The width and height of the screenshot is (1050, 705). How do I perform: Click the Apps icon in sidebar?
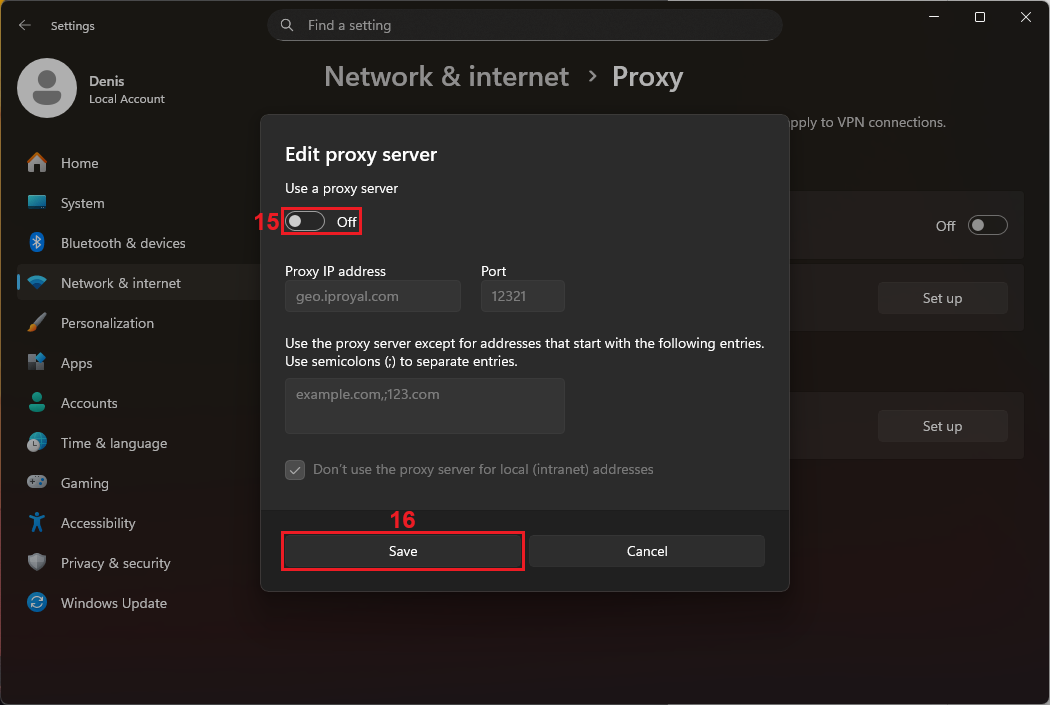[x=37, y=362]
